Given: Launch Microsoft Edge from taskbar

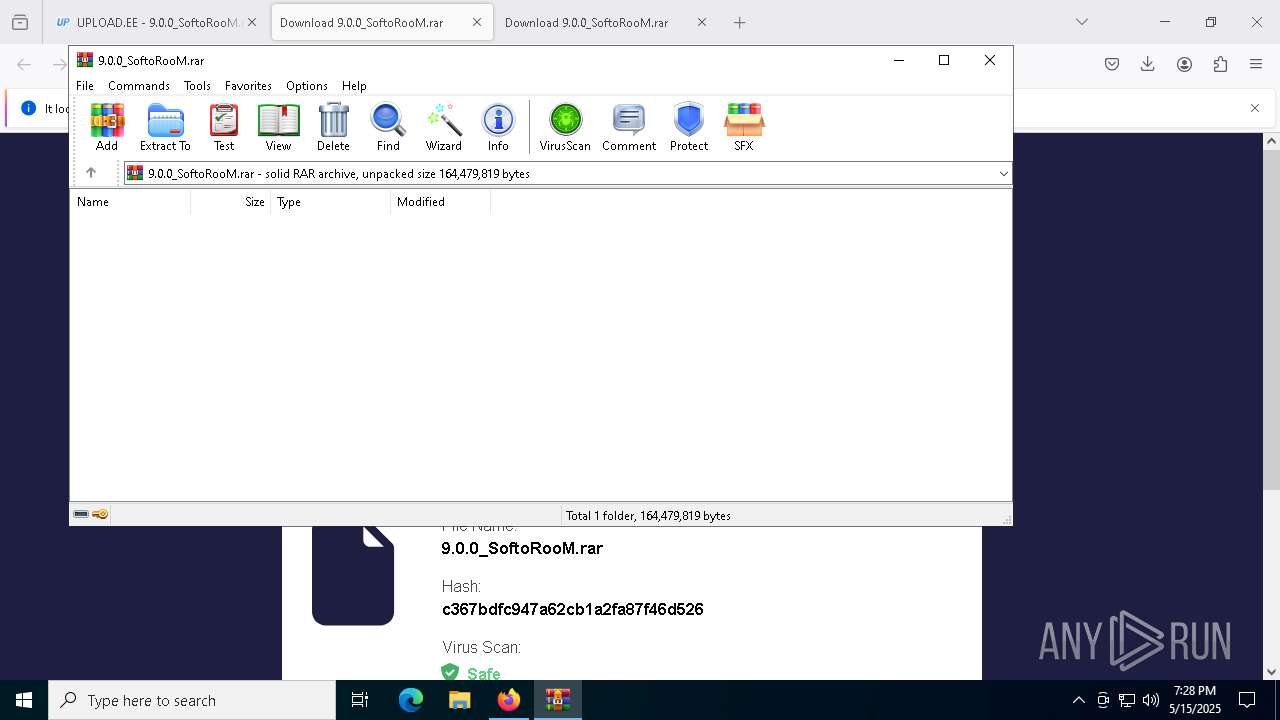Looking at the screenshot, I should (x=411, y=700).
